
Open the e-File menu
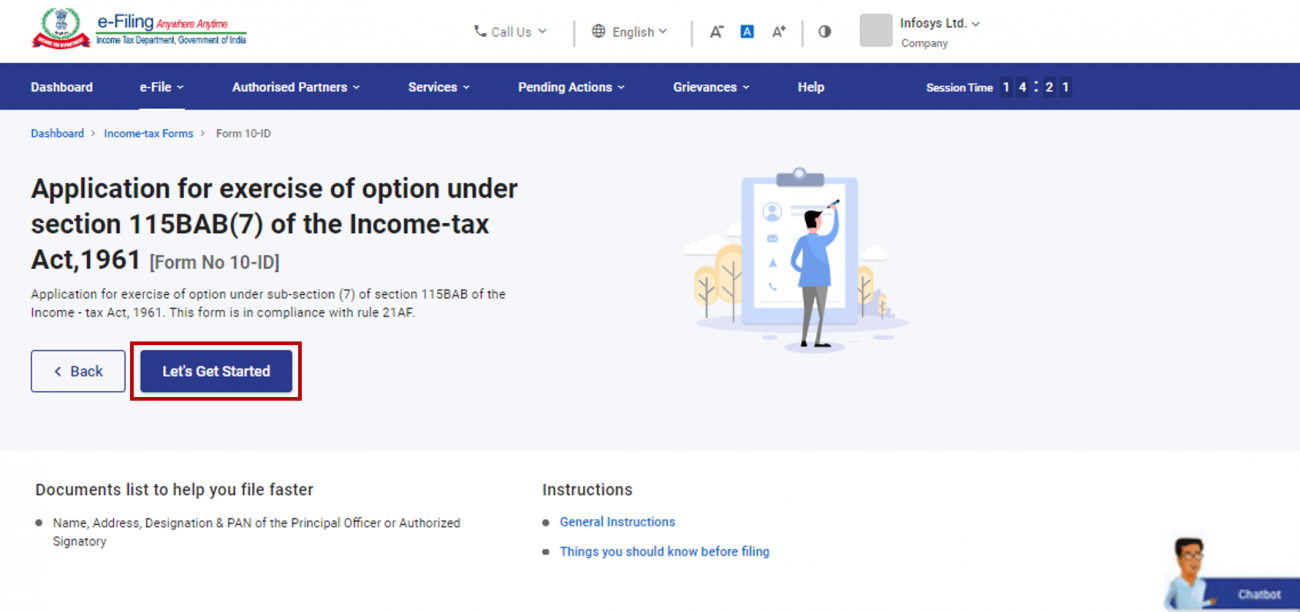[x=161, y=86]
